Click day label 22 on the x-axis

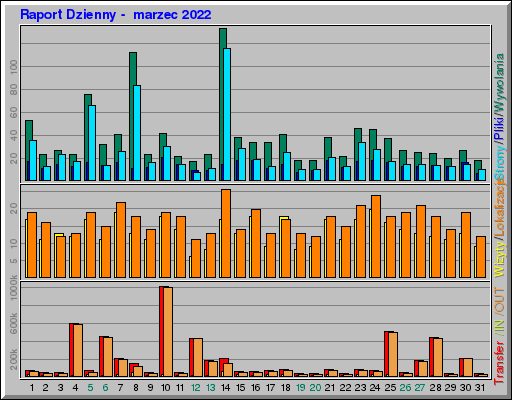(x=345, y=388)
